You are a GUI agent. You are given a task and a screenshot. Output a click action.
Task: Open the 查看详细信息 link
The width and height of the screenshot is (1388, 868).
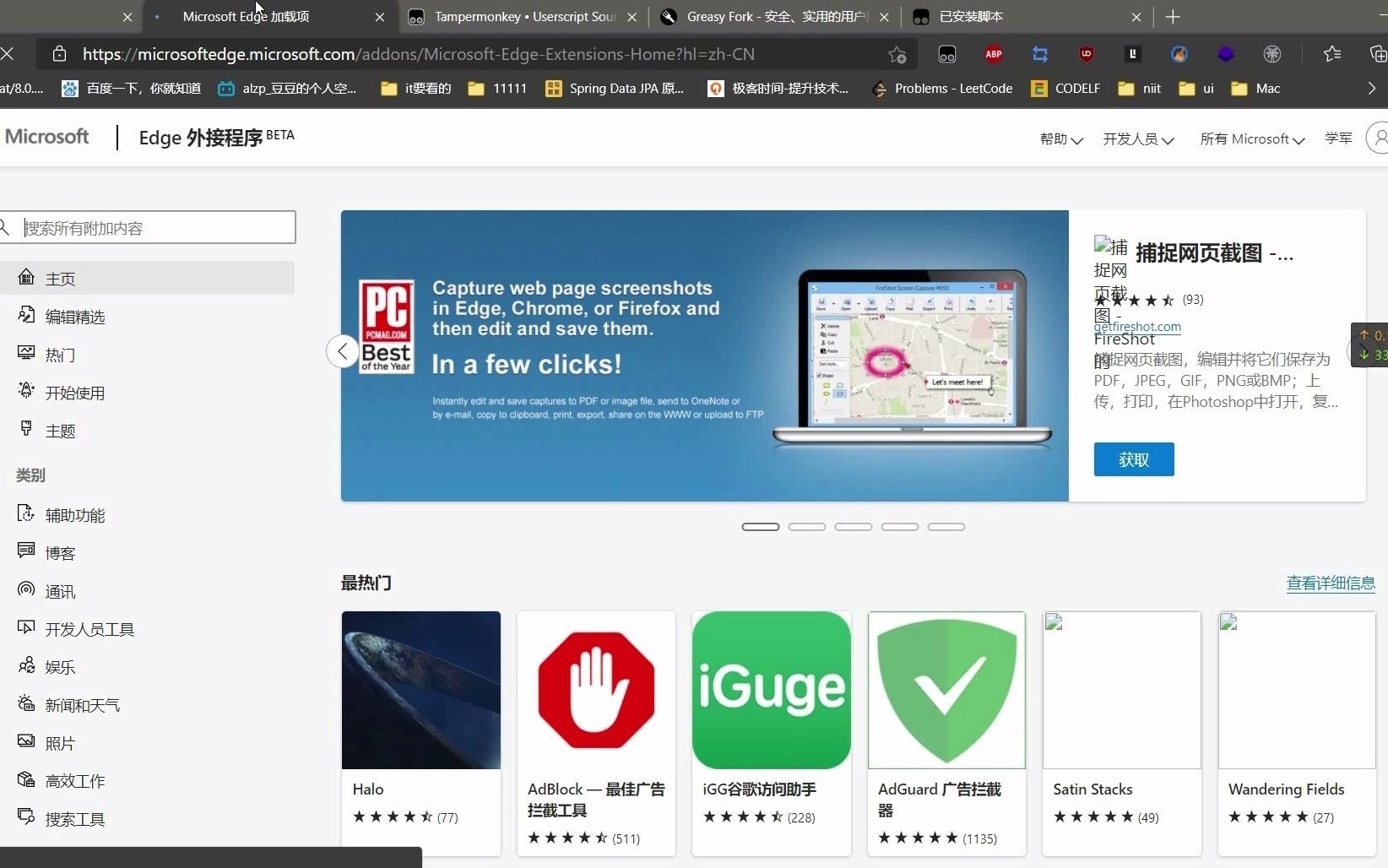(1331, 583)
